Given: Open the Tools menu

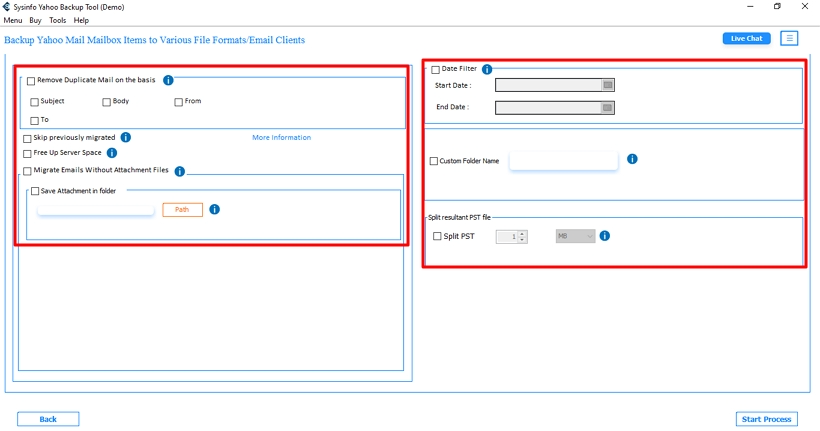Looking at the screenshot, I should (x=58, y=20).
